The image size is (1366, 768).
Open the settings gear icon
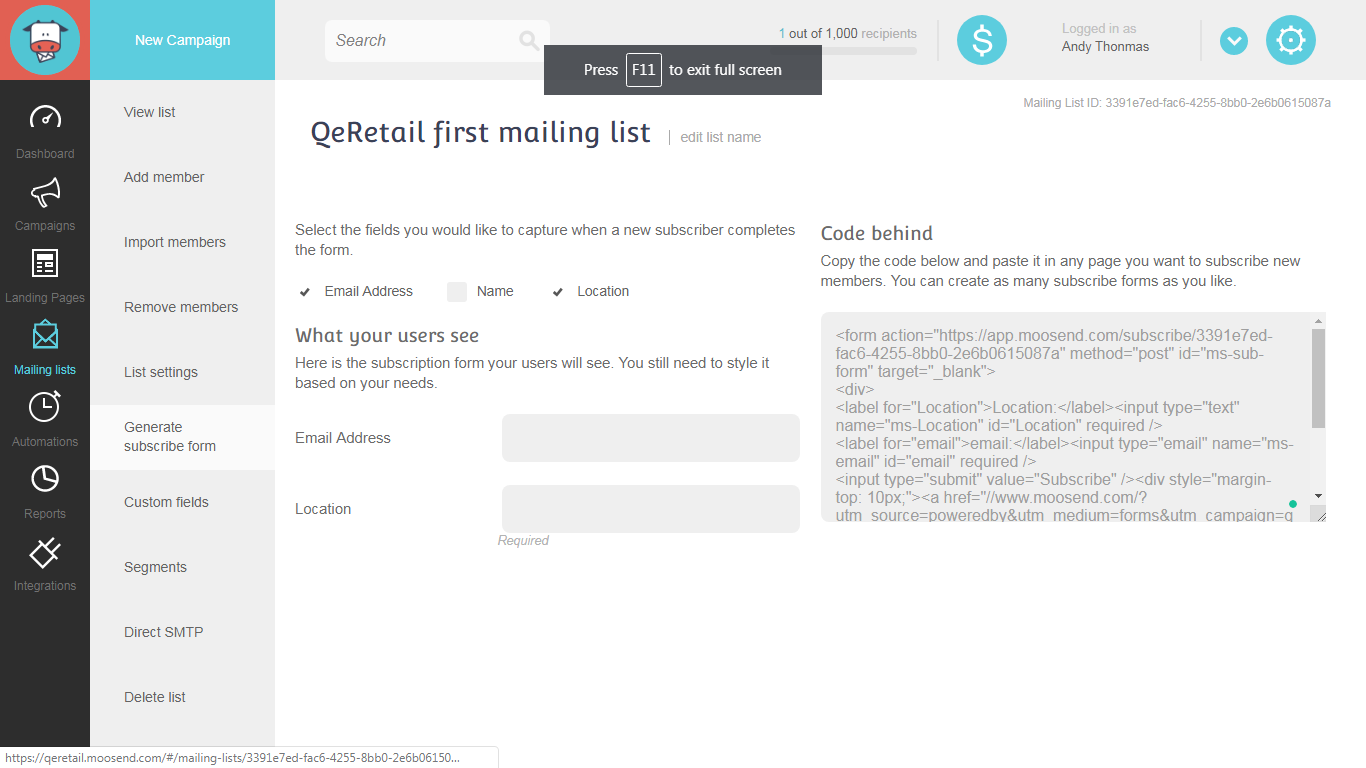coord(1290,40)
